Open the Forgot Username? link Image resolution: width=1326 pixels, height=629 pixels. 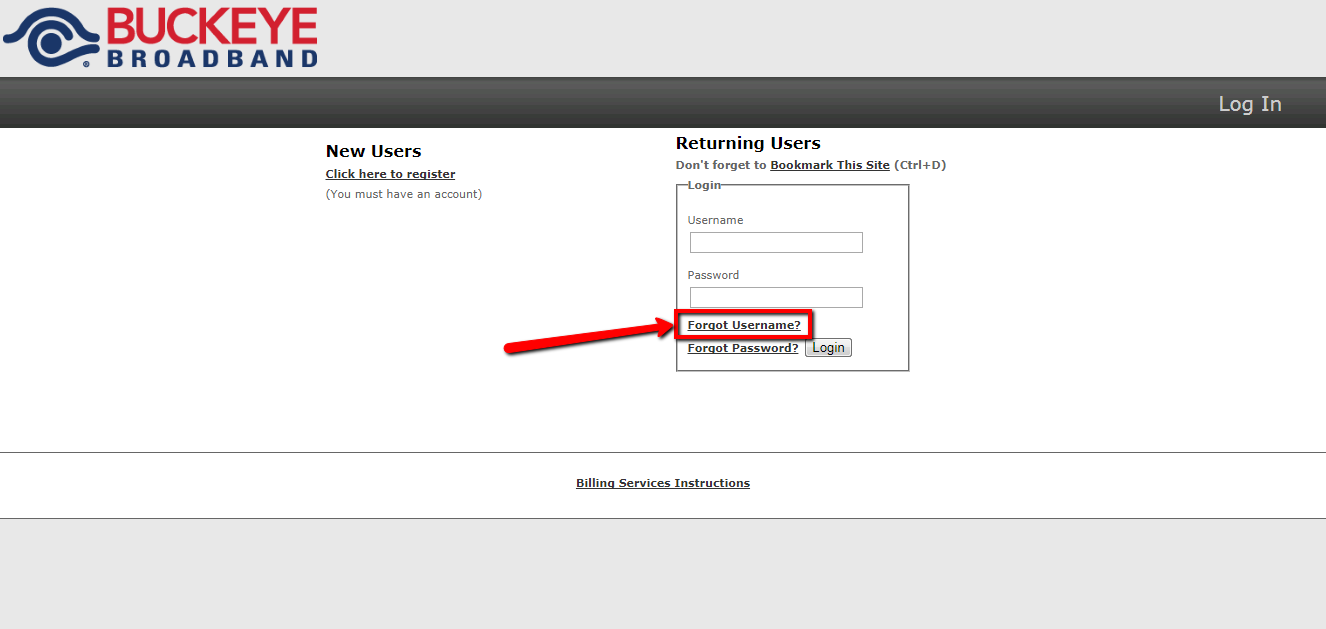click(x=744, y=325)
